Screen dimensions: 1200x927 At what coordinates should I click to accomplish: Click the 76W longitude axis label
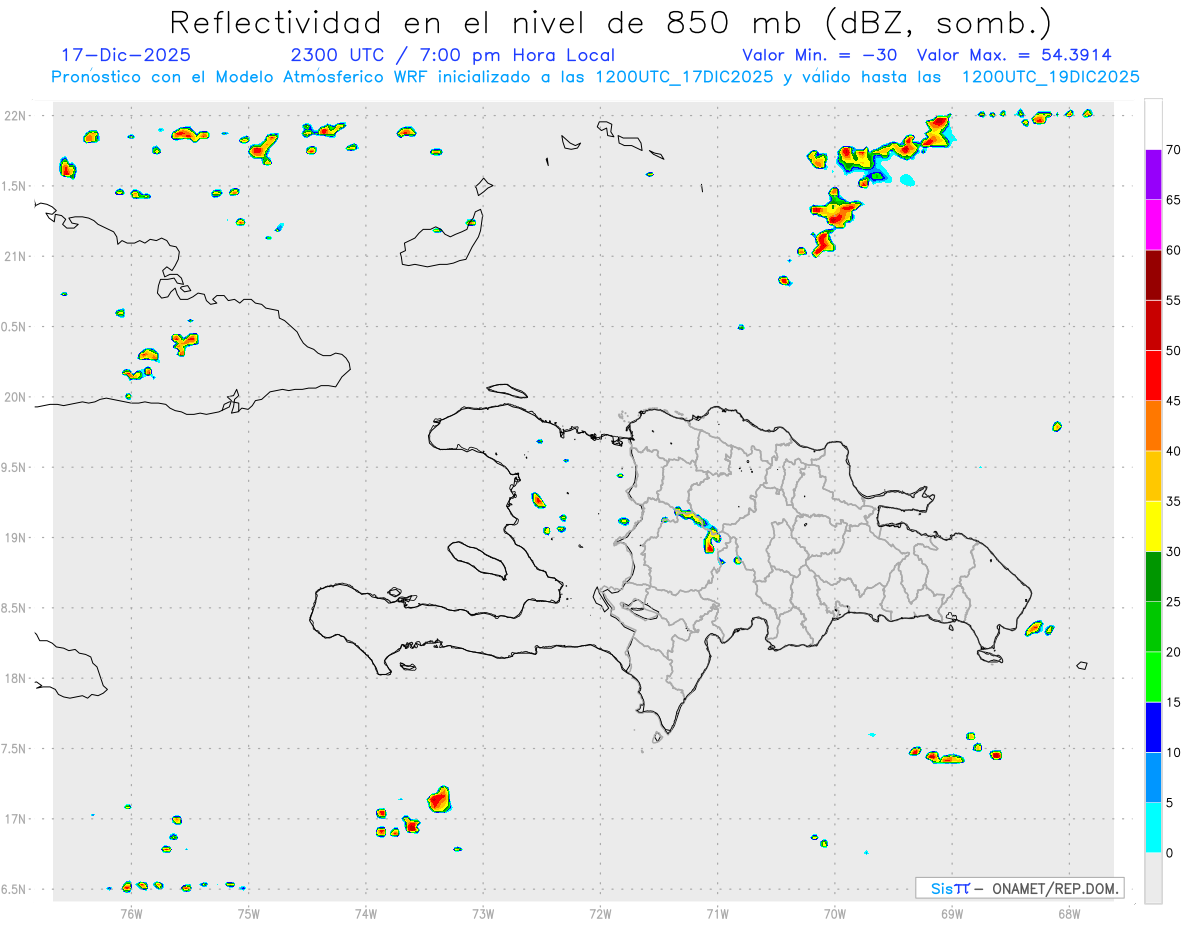tap(131, 912)
